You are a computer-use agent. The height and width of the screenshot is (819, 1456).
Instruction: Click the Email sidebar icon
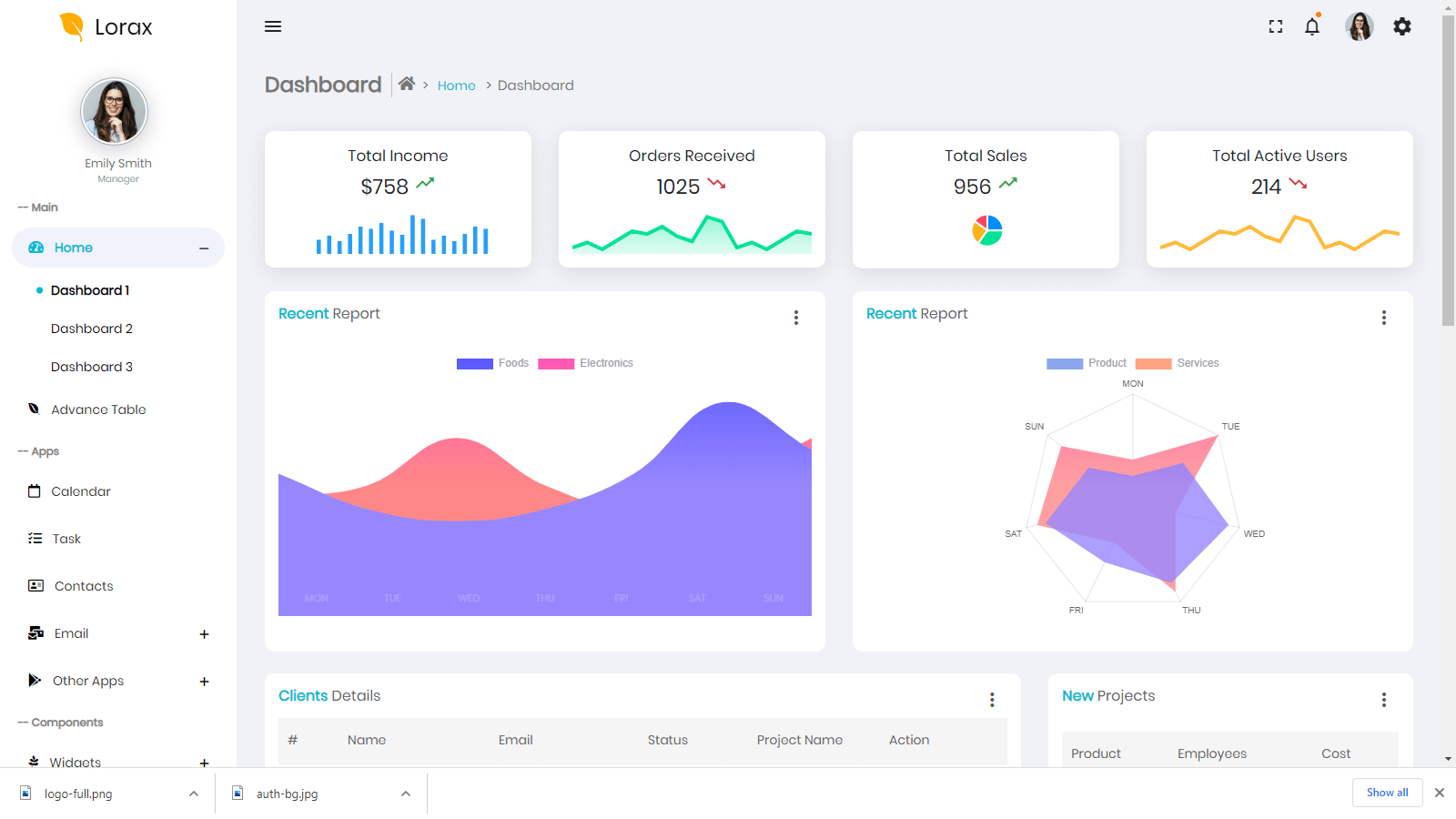(x=34, y=633)
